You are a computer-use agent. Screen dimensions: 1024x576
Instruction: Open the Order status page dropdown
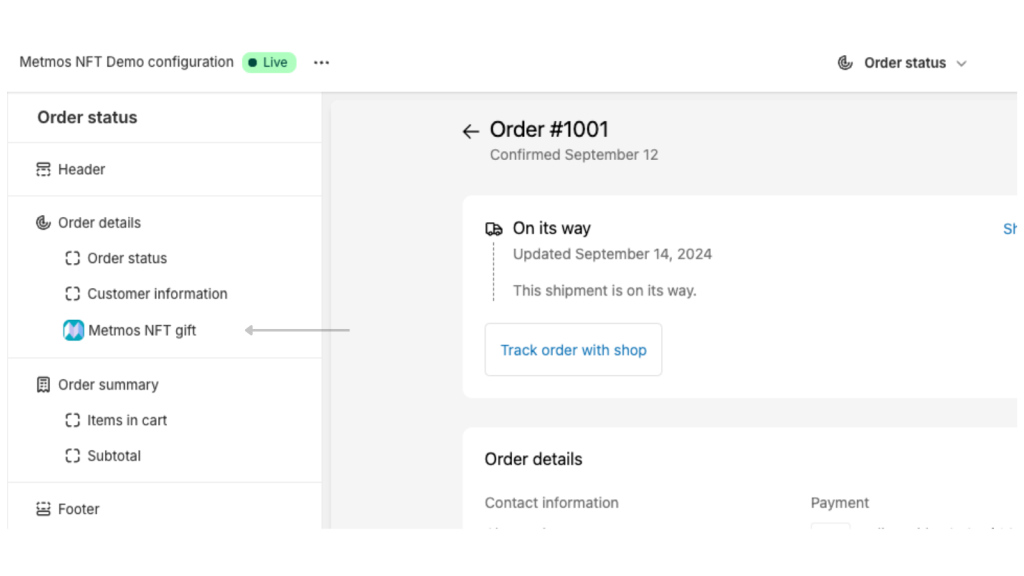tap(904, 63)
